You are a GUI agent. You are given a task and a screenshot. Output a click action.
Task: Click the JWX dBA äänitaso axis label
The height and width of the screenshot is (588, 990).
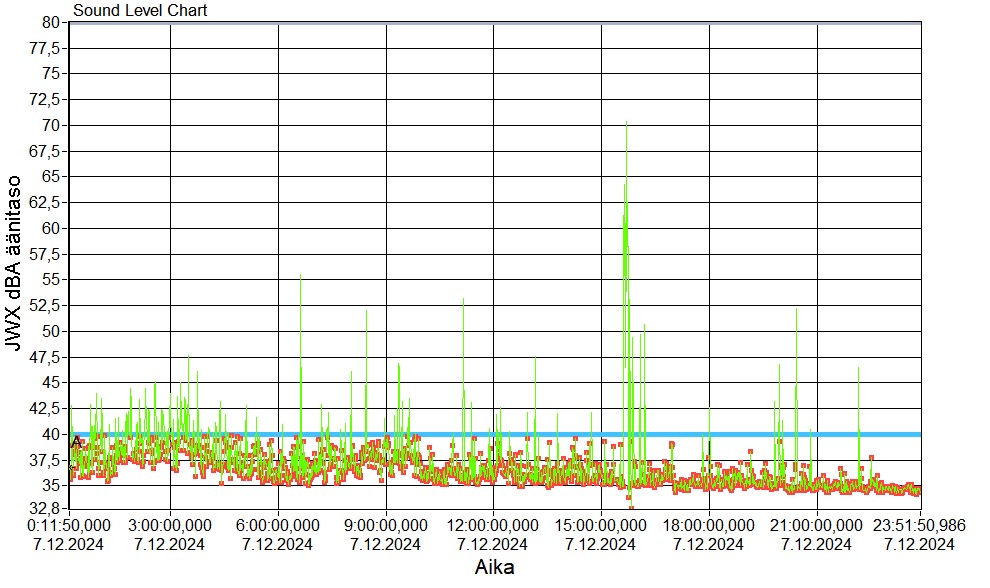click(15, 265)
